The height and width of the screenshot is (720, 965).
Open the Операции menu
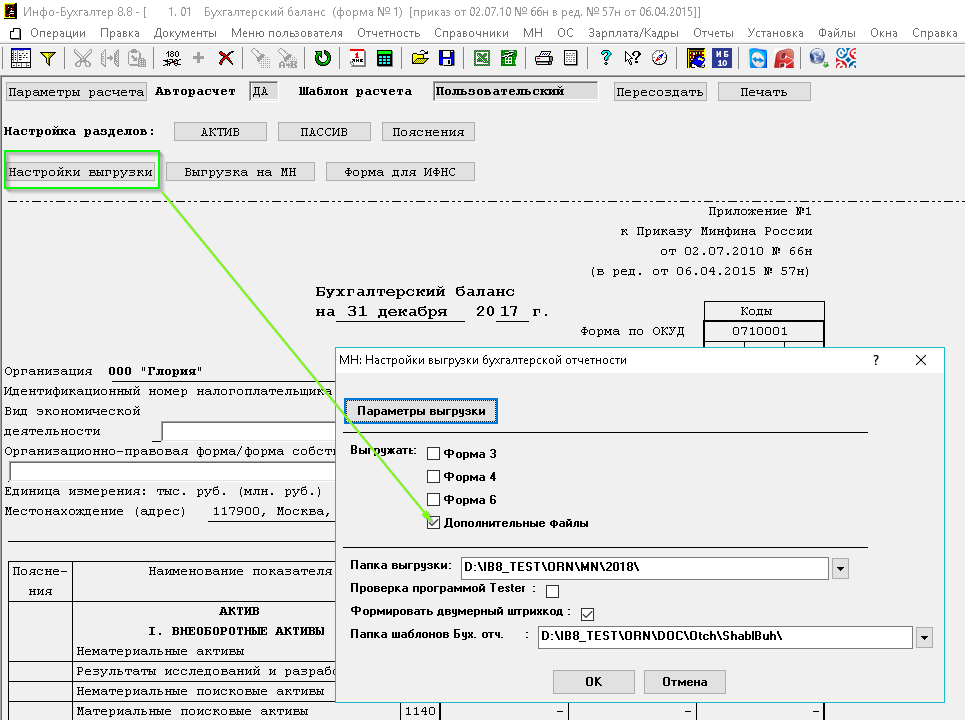58,33
